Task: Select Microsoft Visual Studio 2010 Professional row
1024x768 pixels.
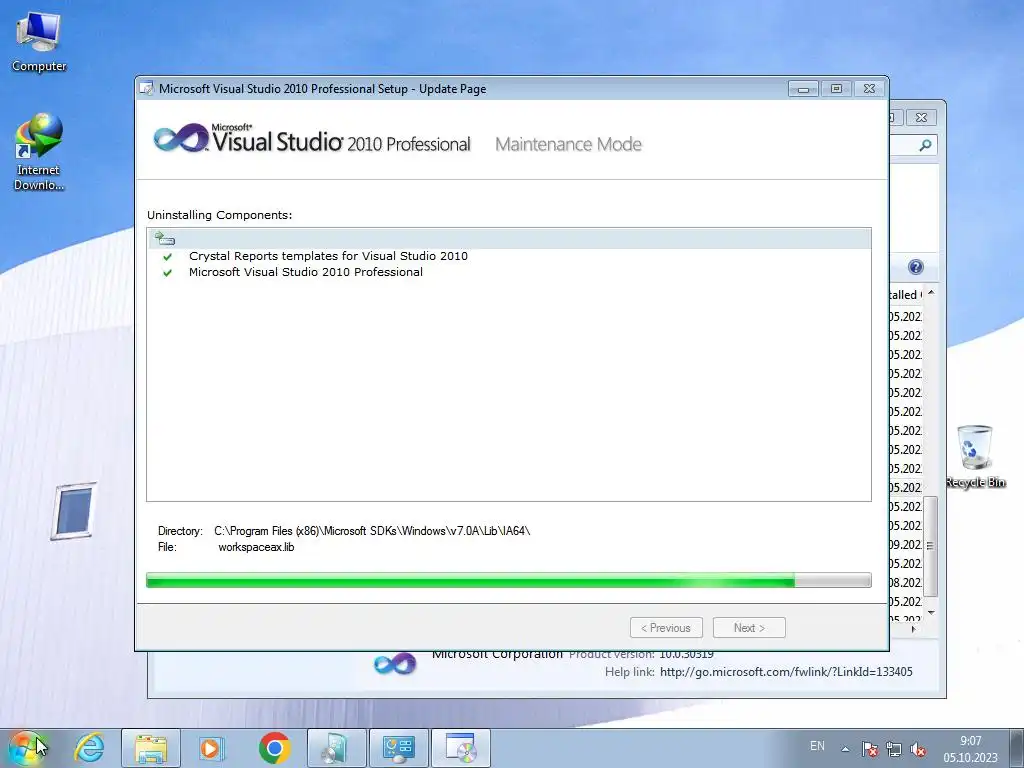Action: tap(306, 272)
